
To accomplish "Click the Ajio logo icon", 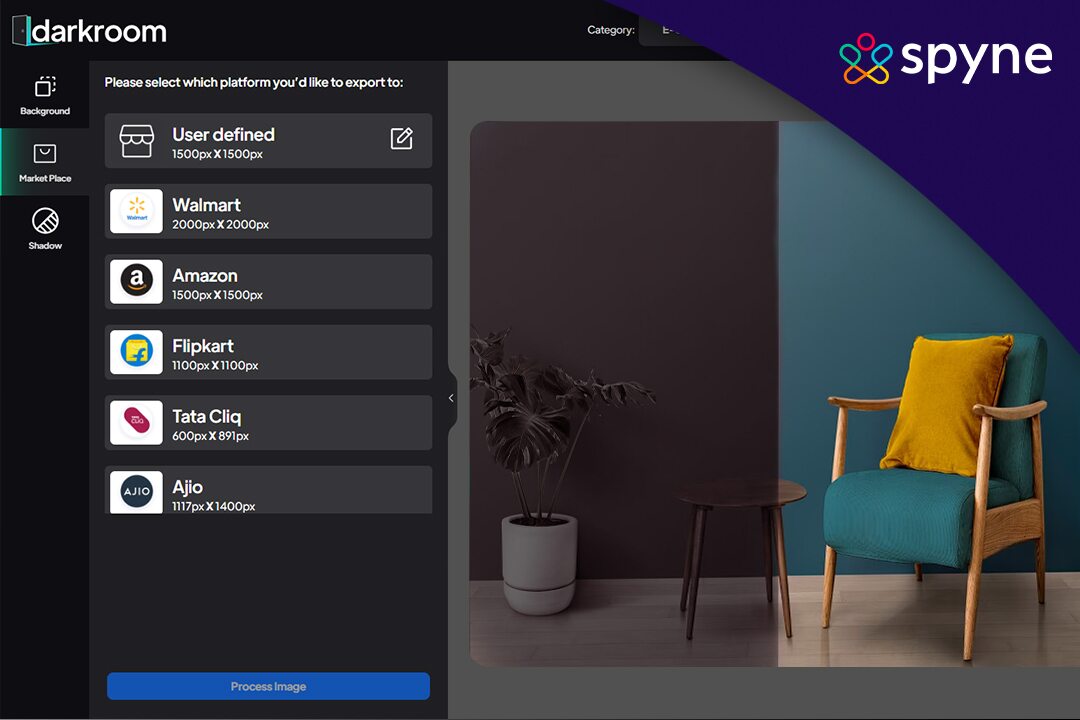I will [136, 492].
